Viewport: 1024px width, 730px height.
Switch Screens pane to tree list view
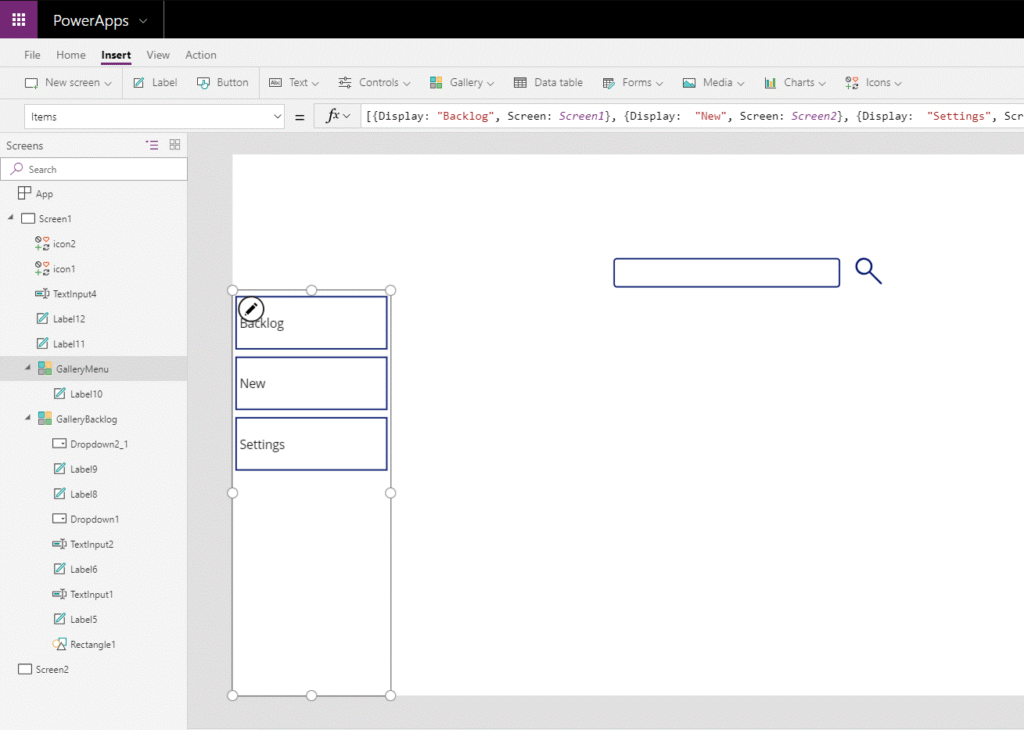point(152,145)
